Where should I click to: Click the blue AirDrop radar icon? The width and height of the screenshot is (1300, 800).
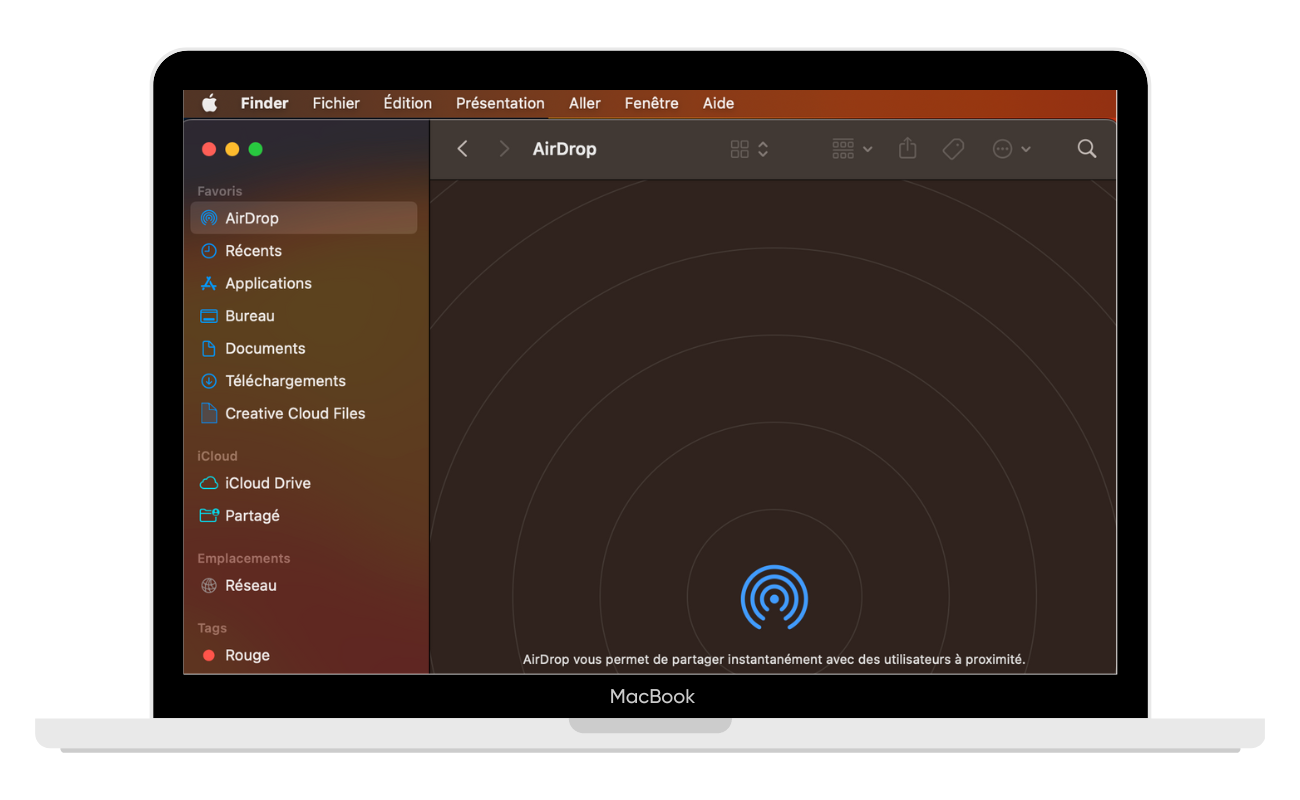[x=773, y=597]
